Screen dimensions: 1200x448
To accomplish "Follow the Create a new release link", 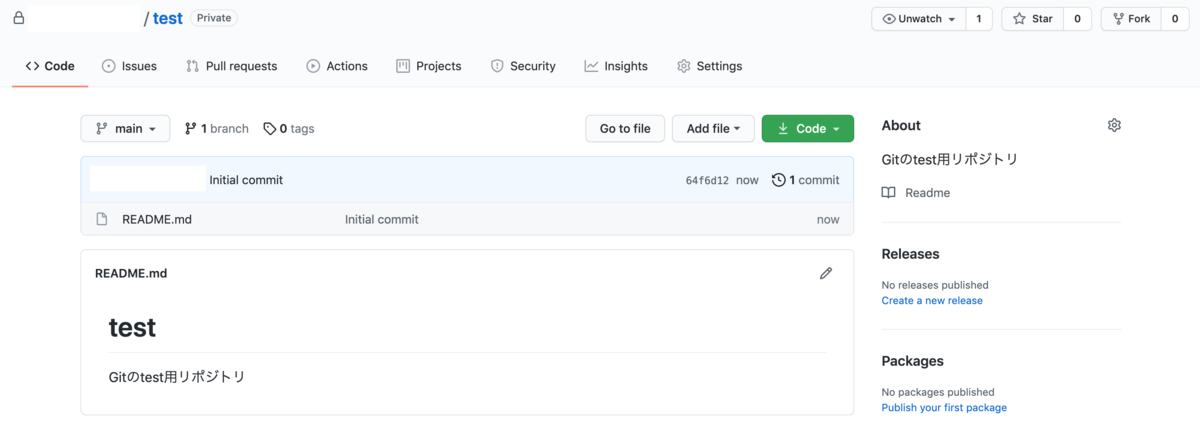I will click(x=932, y=300).
